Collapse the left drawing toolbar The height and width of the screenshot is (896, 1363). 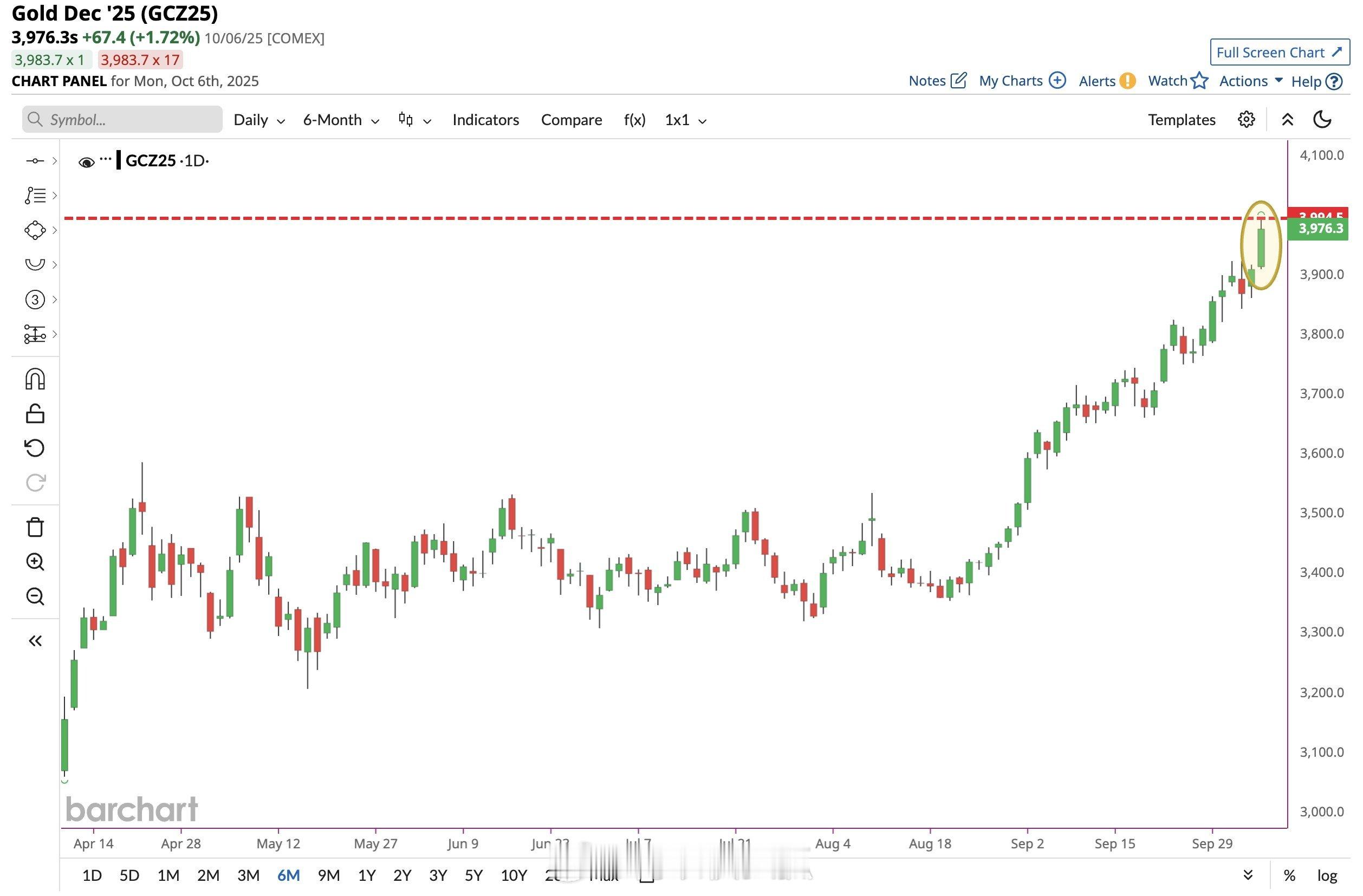(35, 641)
